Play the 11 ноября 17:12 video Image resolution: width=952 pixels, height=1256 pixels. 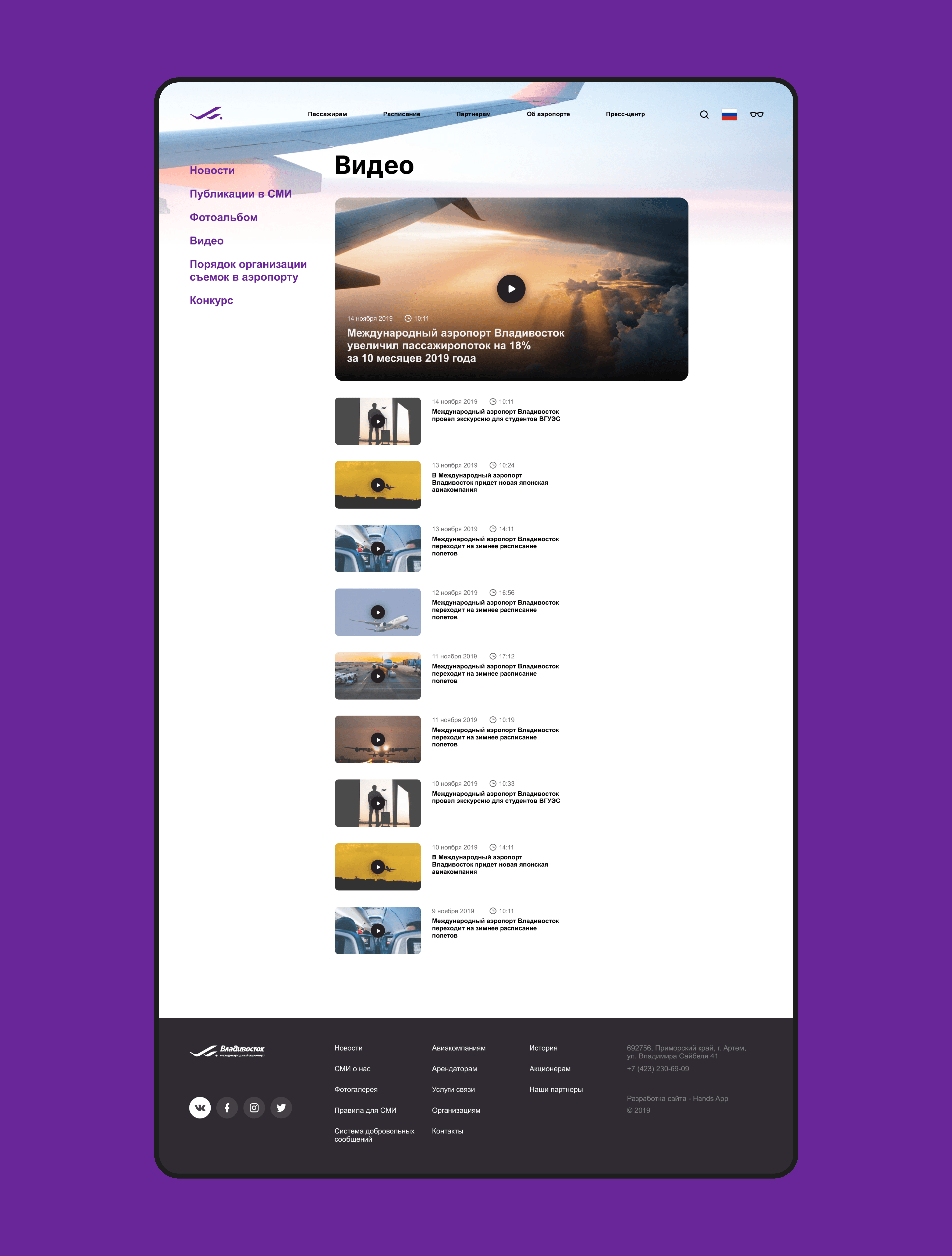tap(378, 676)
